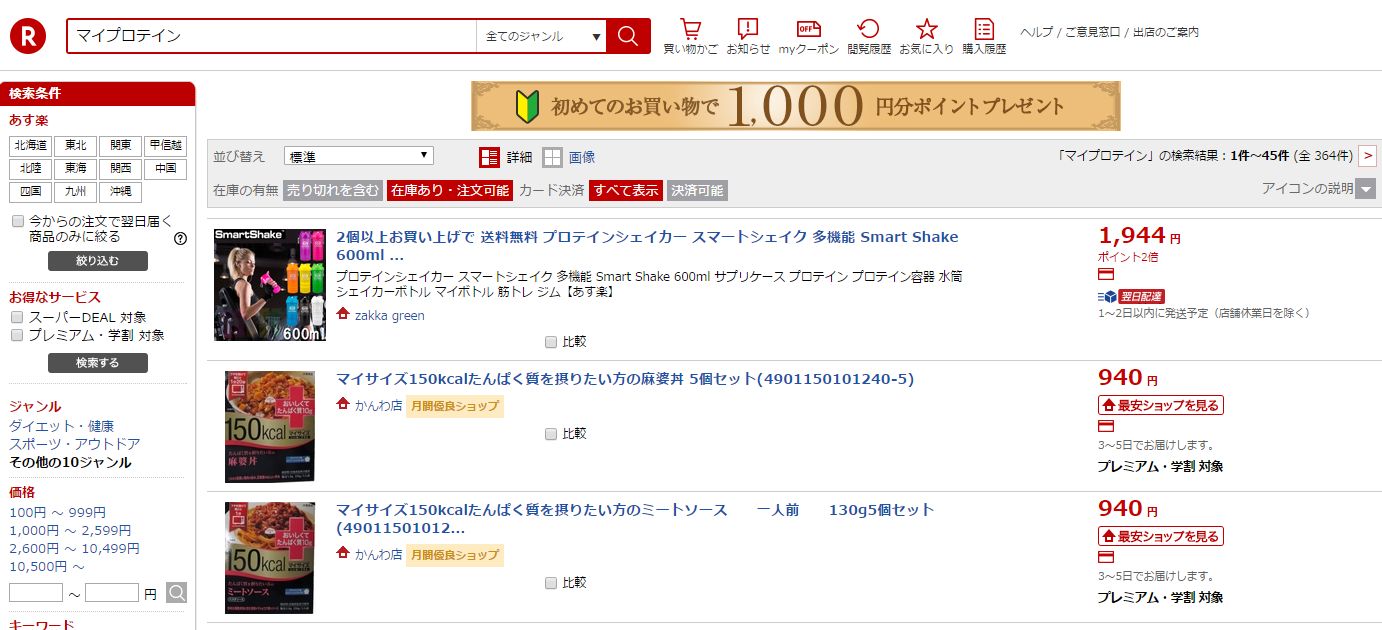Open ダイエット・健康 genre link
The image size is (1382, 630).
(62, 426)
